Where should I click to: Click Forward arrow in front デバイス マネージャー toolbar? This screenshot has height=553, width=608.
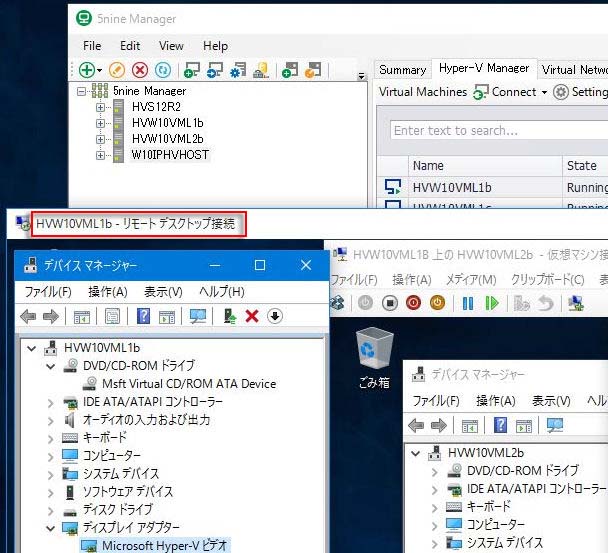coord(51,316)
